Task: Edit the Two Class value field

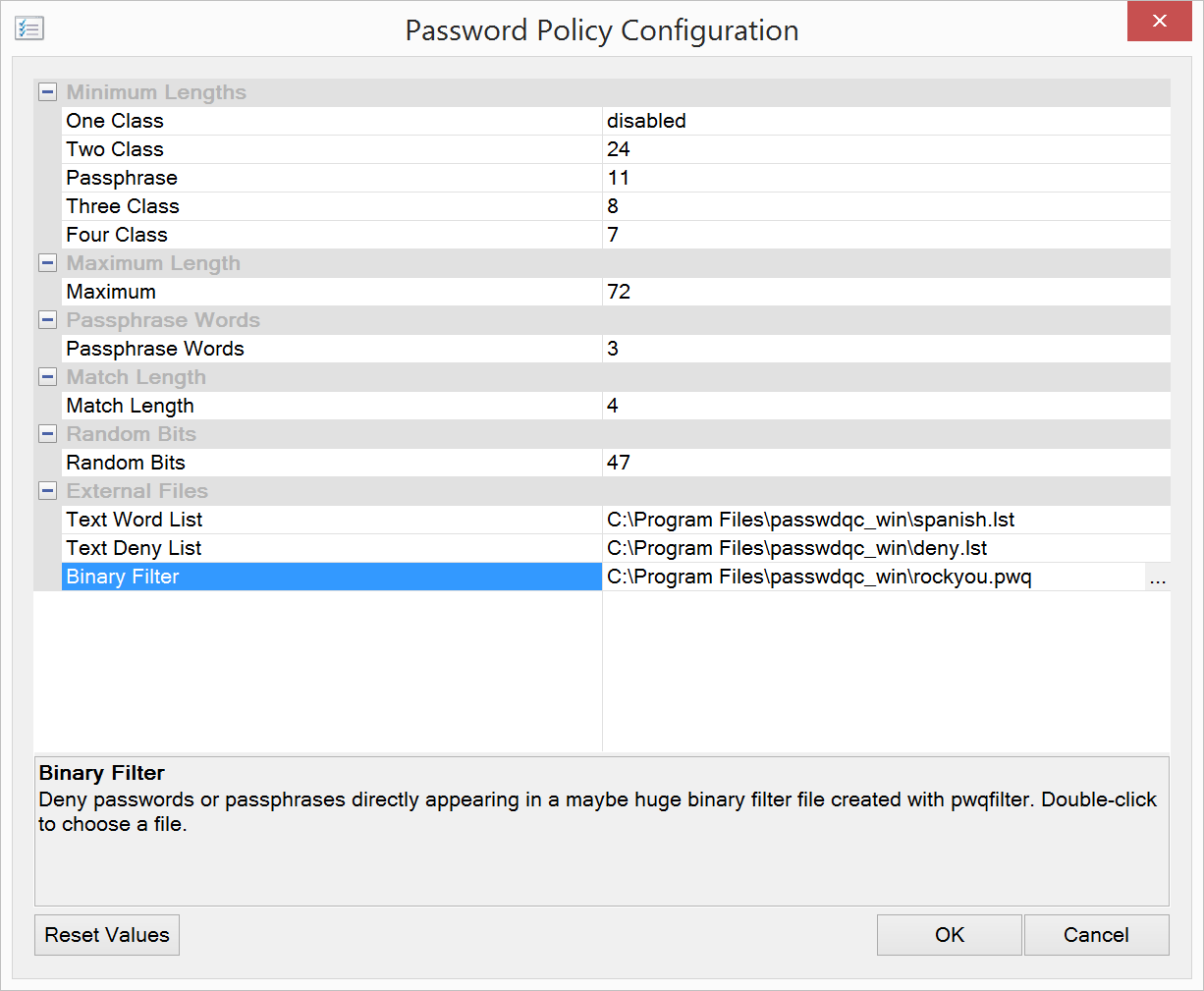Action: [884, 149]
